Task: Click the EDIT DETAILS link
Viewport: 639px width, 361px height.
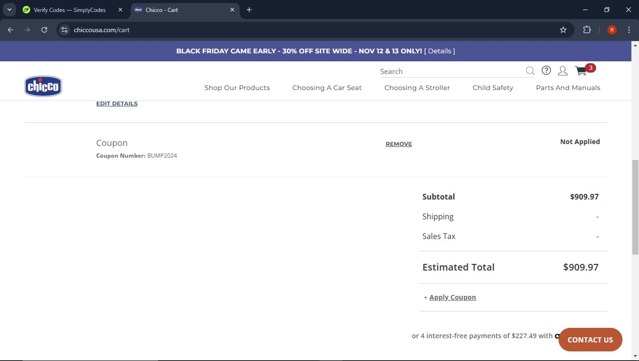Action: pos(117,103)
